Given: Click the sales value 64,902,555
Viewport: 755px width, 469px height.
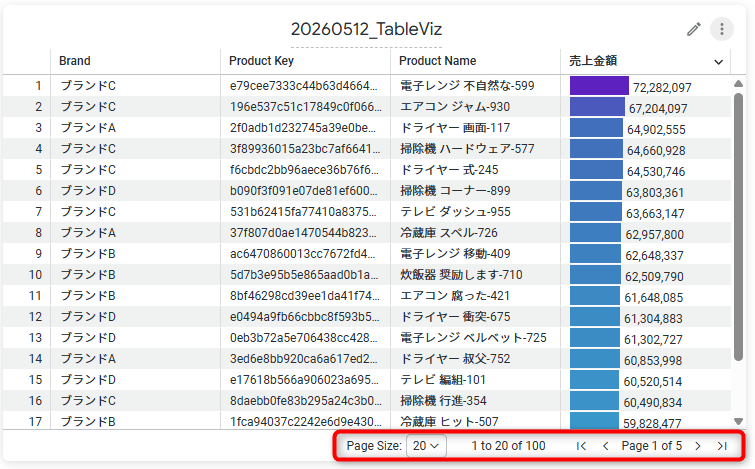Looking at the screenshot, I should click(x=656, y=130).
